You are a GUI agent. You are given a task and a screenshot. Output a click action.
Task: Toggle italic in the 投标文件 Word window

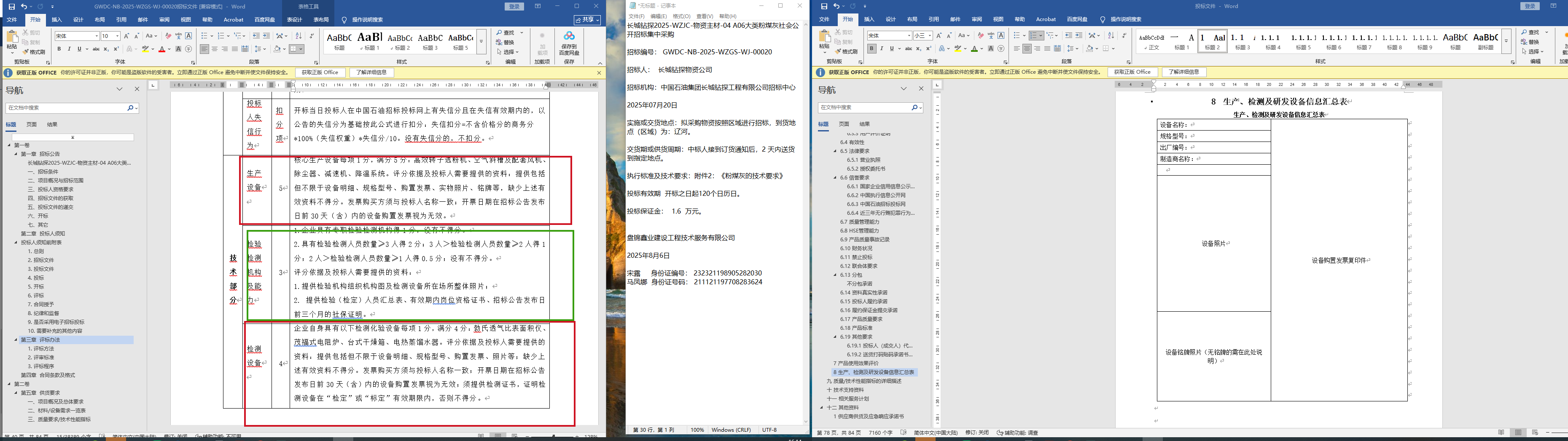[x=881, y=49]
